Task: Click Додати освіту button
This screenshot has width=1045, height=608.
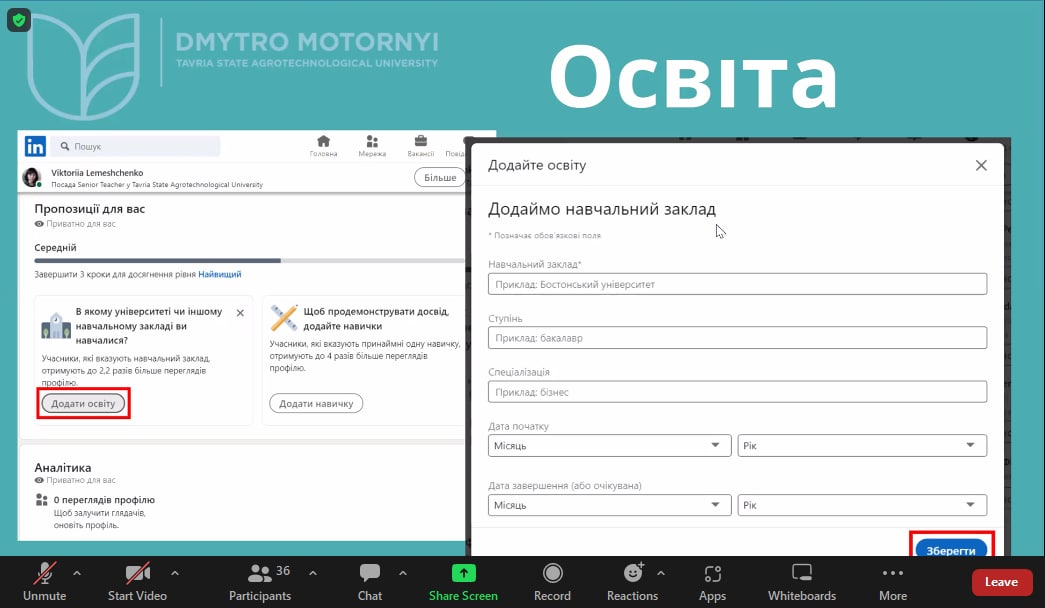Action: [83, 403]
